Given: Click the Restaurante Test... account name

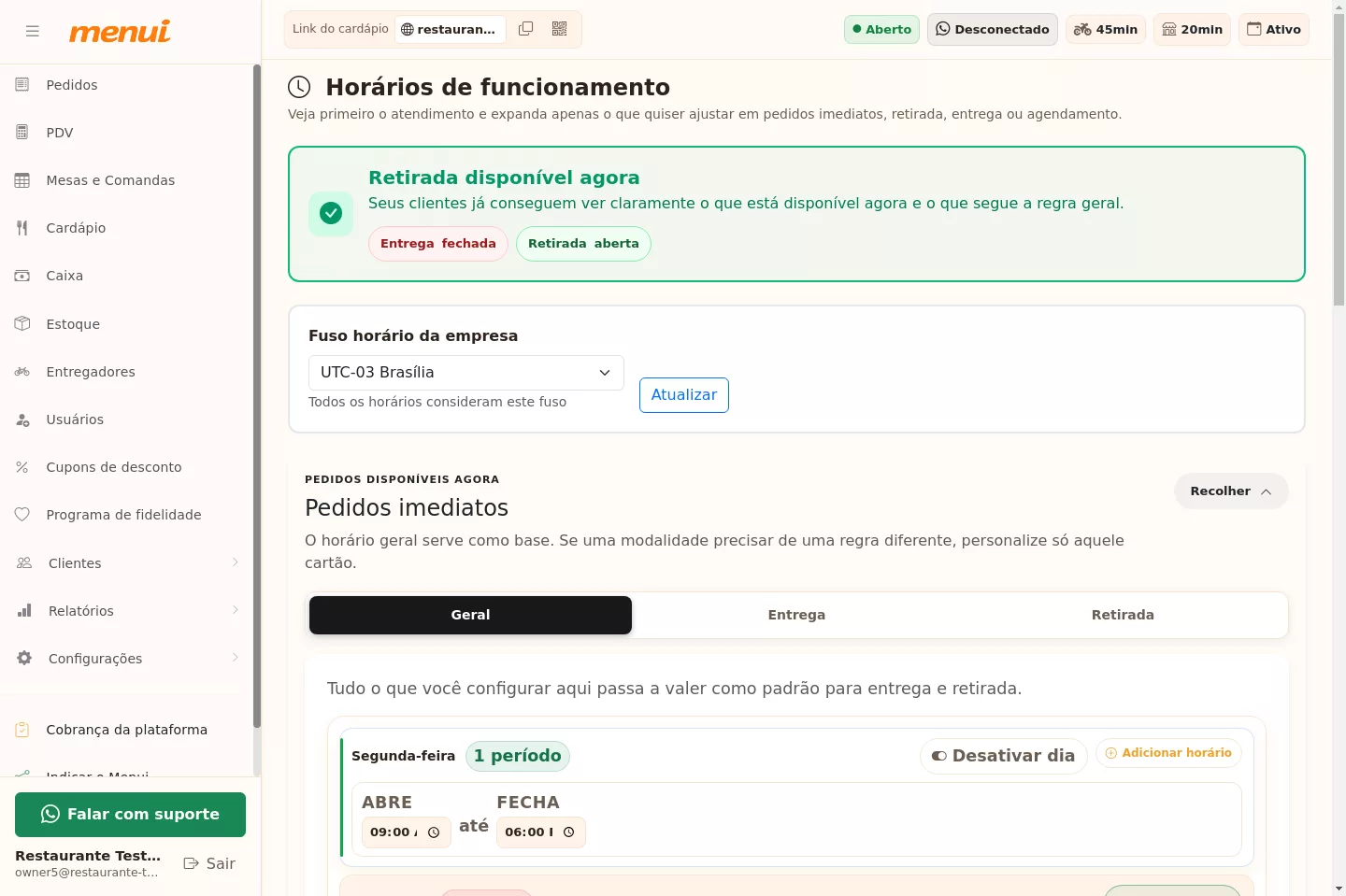Looking at the screenshot, I should [x=88, y=856].
